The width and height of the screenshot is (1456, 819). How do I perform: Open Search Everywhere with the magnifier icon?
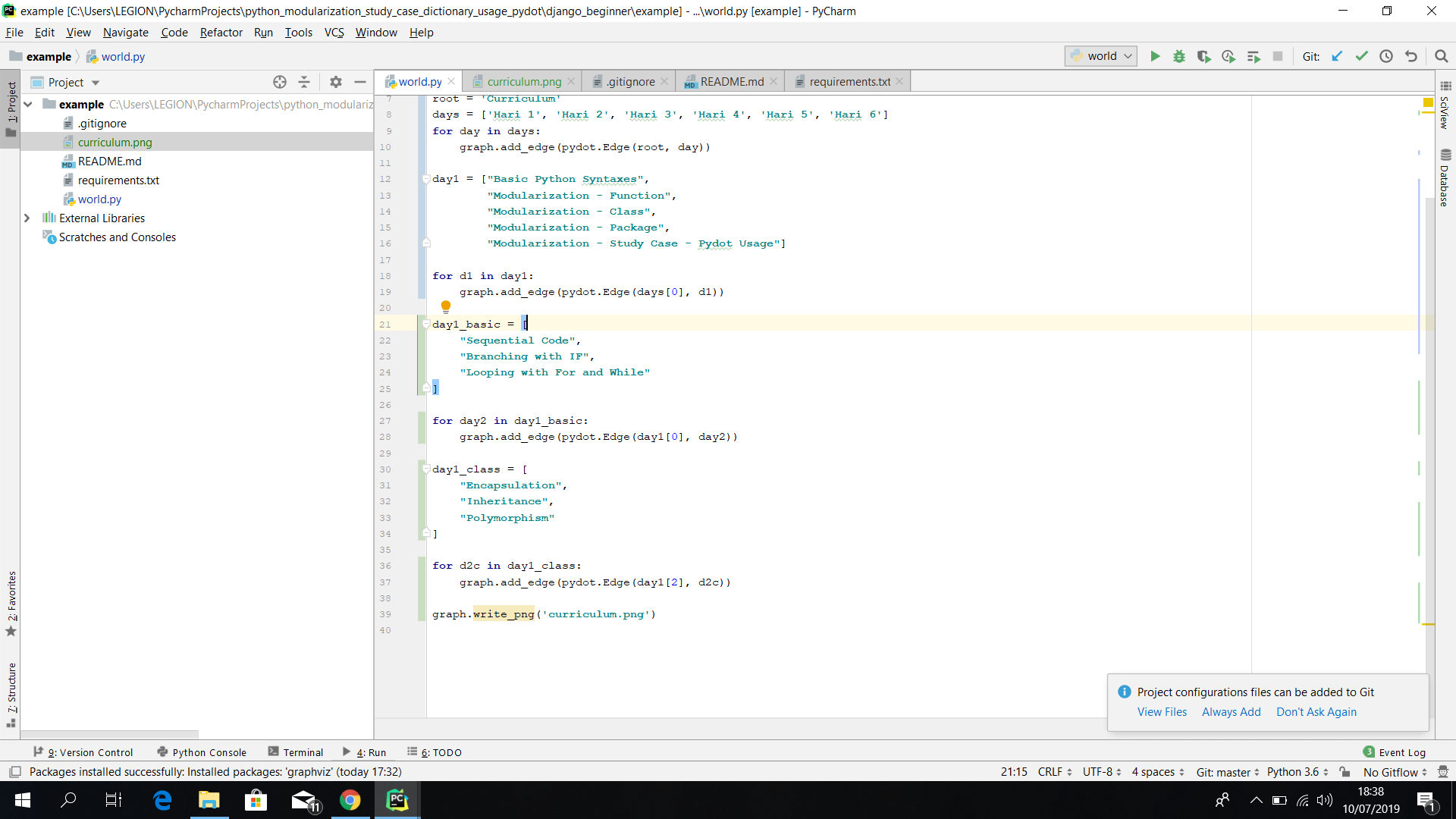coord(1442,56)
